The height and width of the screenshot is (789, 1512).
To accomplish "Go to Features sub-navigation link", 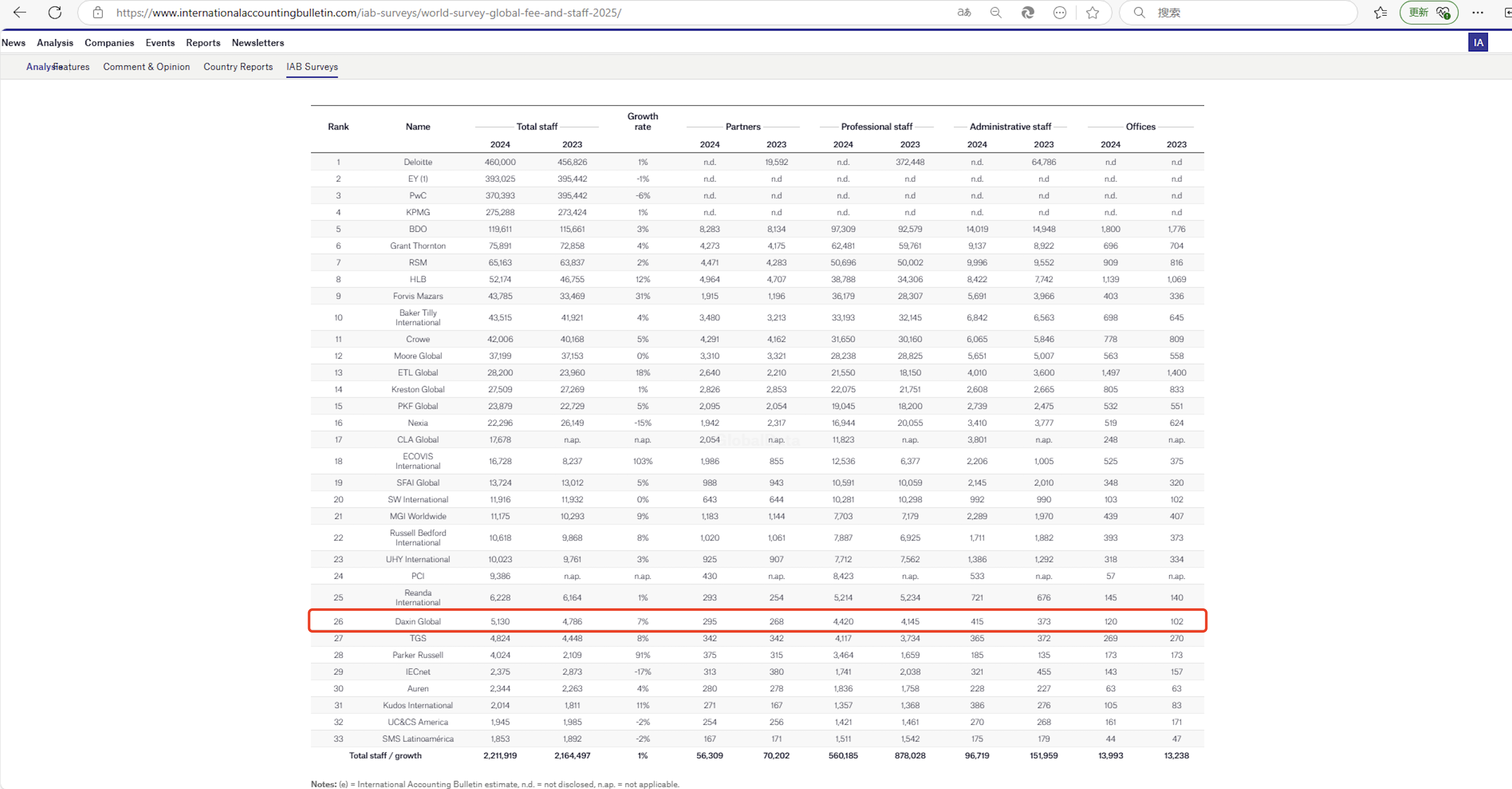I will [71, 67].
